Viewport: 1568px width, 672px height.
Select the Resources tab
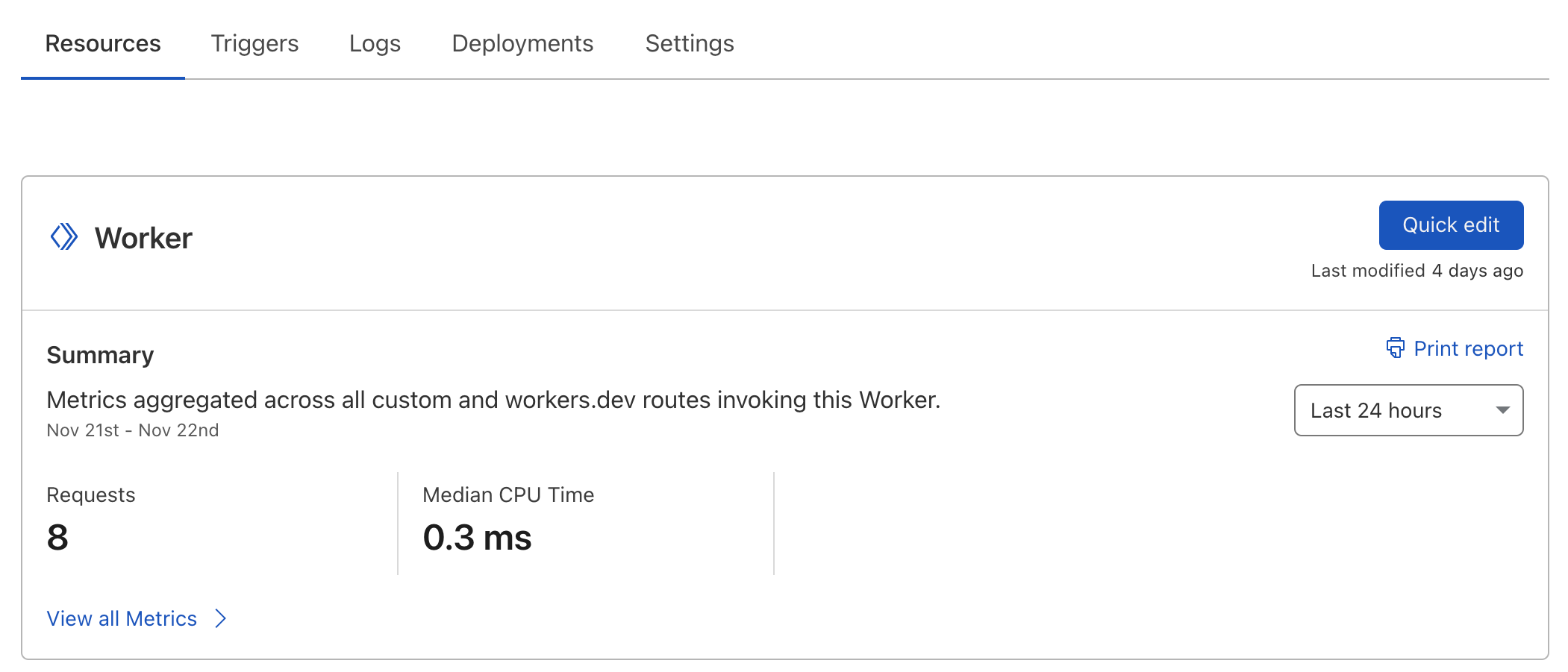pos(102,43)
